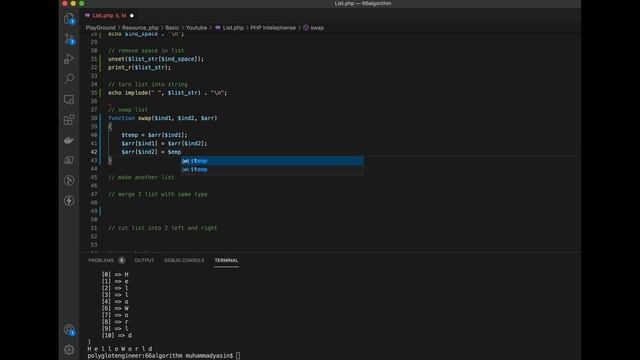Open the Search view
The image size is (640, 360).
point(69,79)
